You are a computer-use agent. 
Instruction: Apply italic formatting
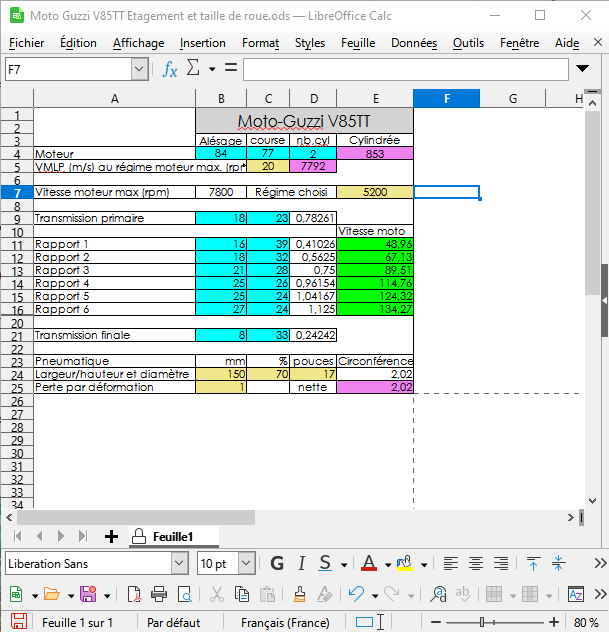(x=301, y=563)
